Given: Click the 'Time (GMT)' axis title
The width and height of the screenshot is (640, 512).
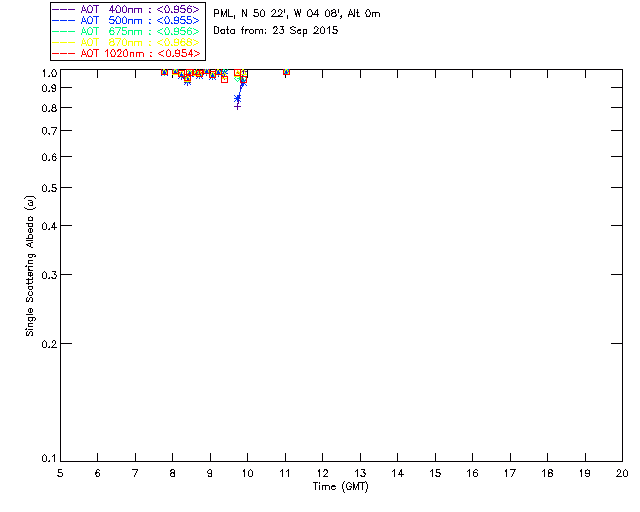Looking at the screenshot, I should pos(340,487).
